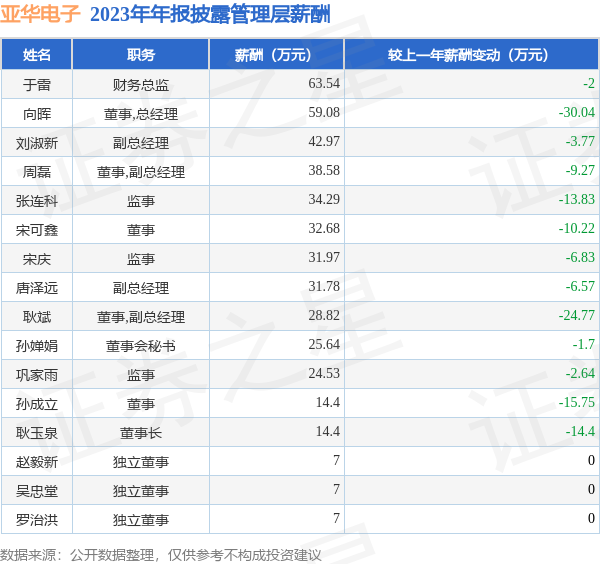600x564 pixels.
Task: Select the name 巩家雨
Action: 37,375
